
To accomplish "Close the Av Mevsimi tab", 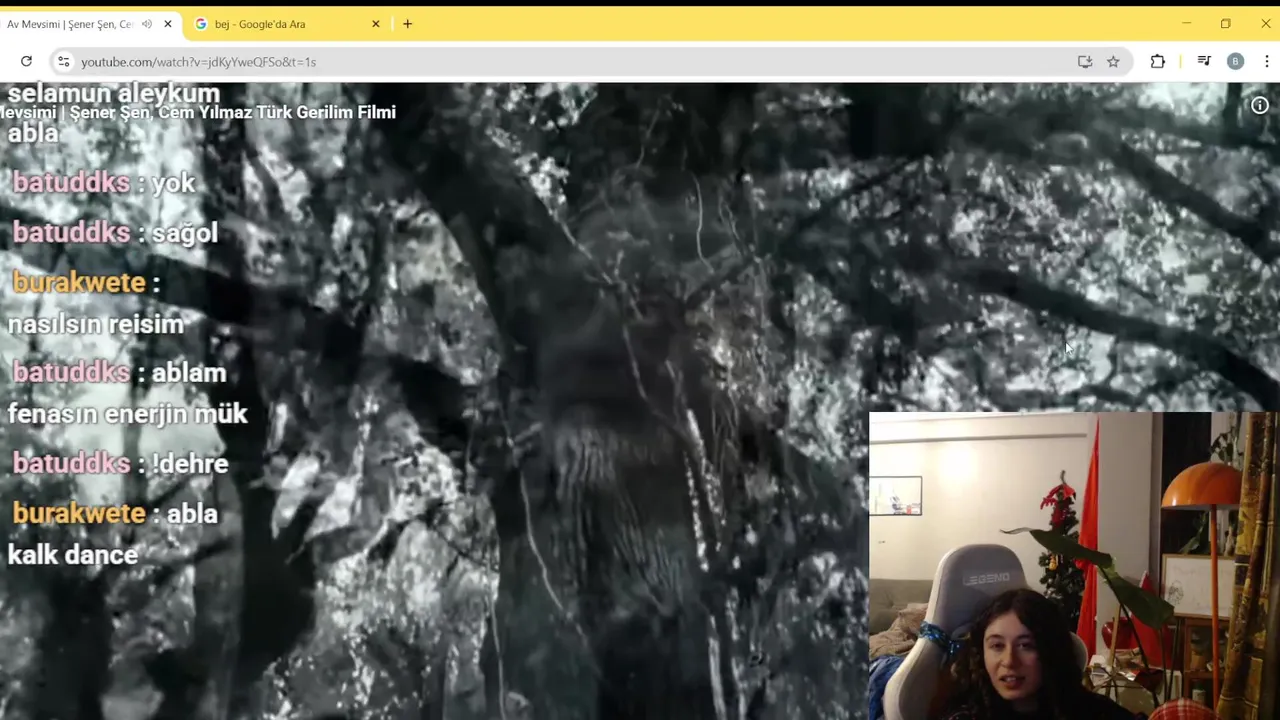I will coord(168,24).
